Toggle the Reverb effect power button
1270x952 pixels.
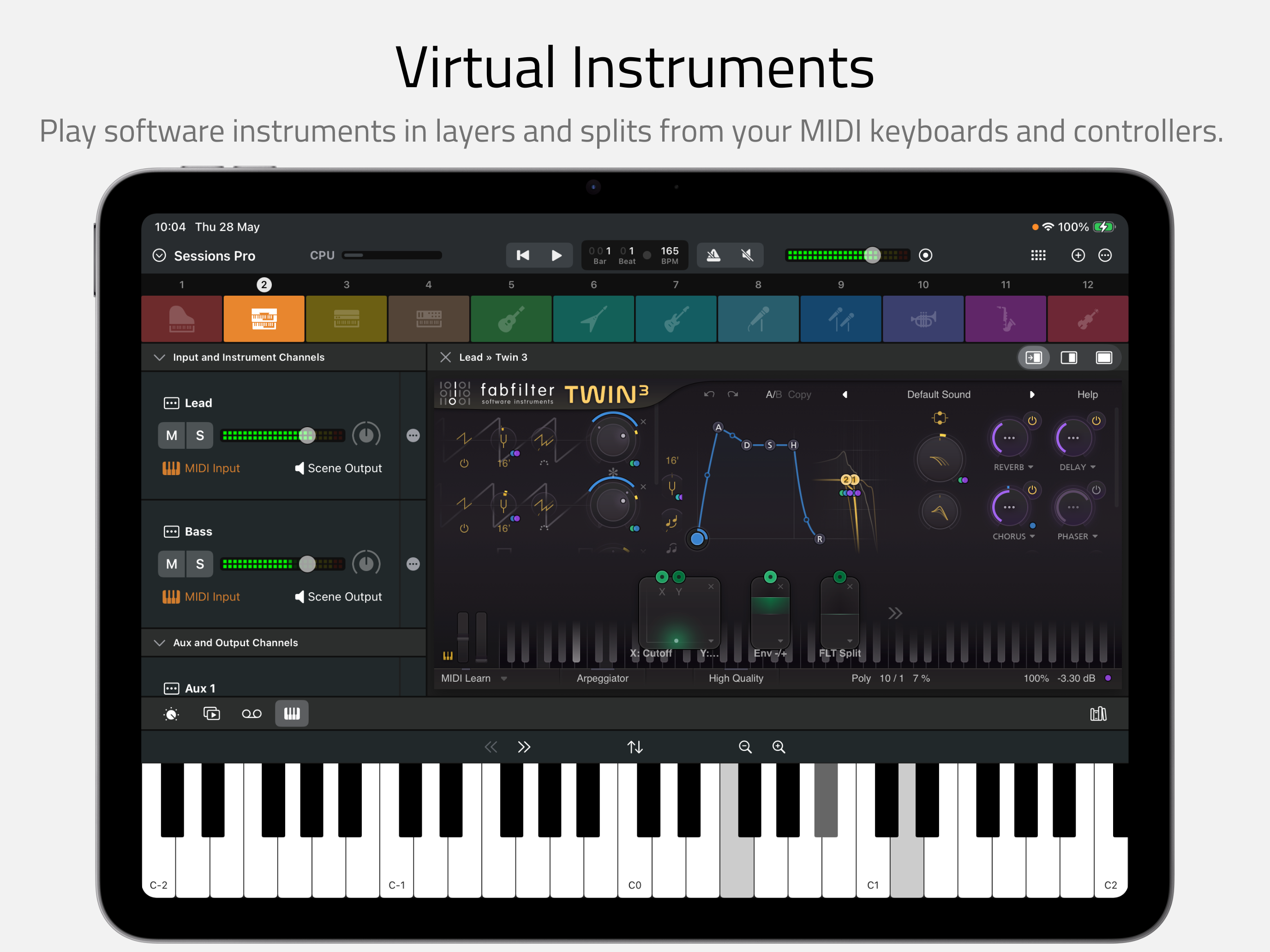coord(1032,421)
